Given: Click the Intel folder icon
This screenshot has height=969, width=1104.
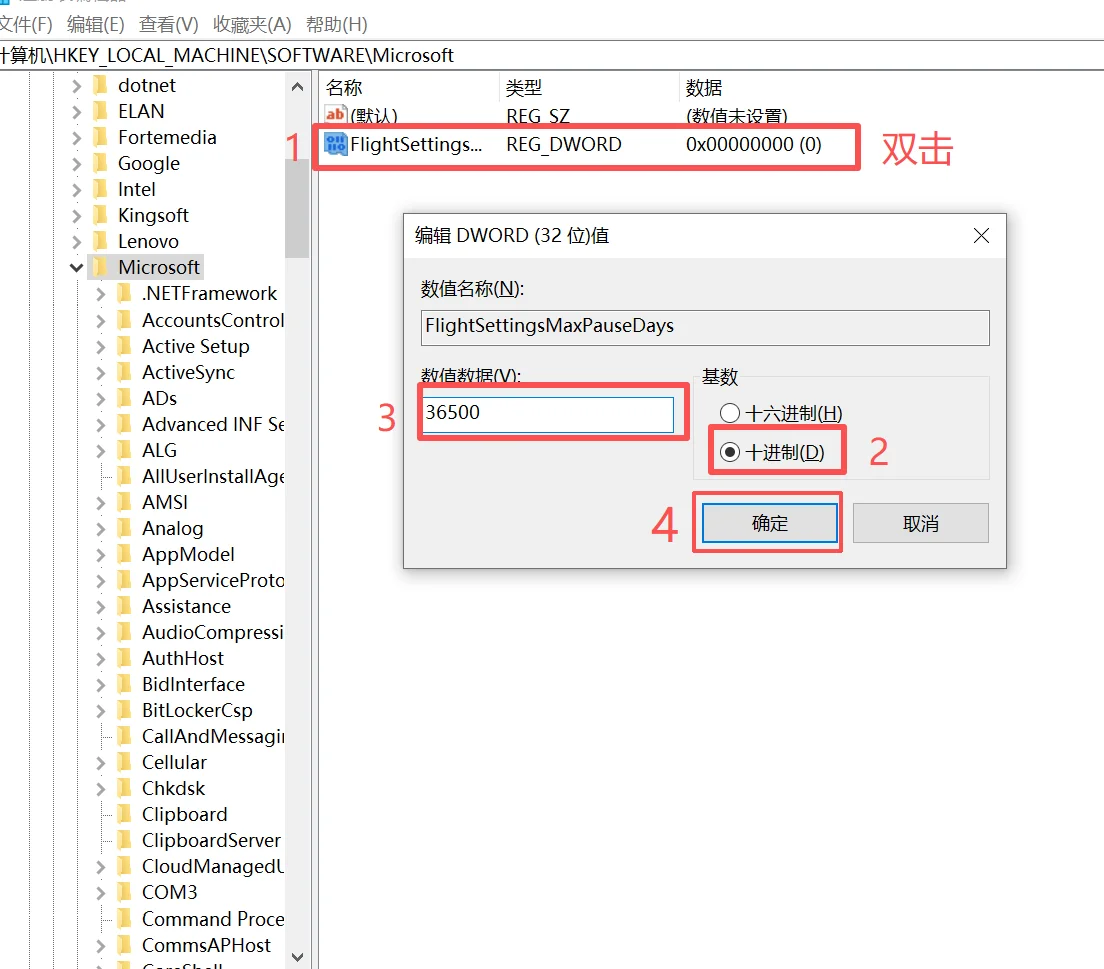Looking at the screenshot, I should point(101,189).
